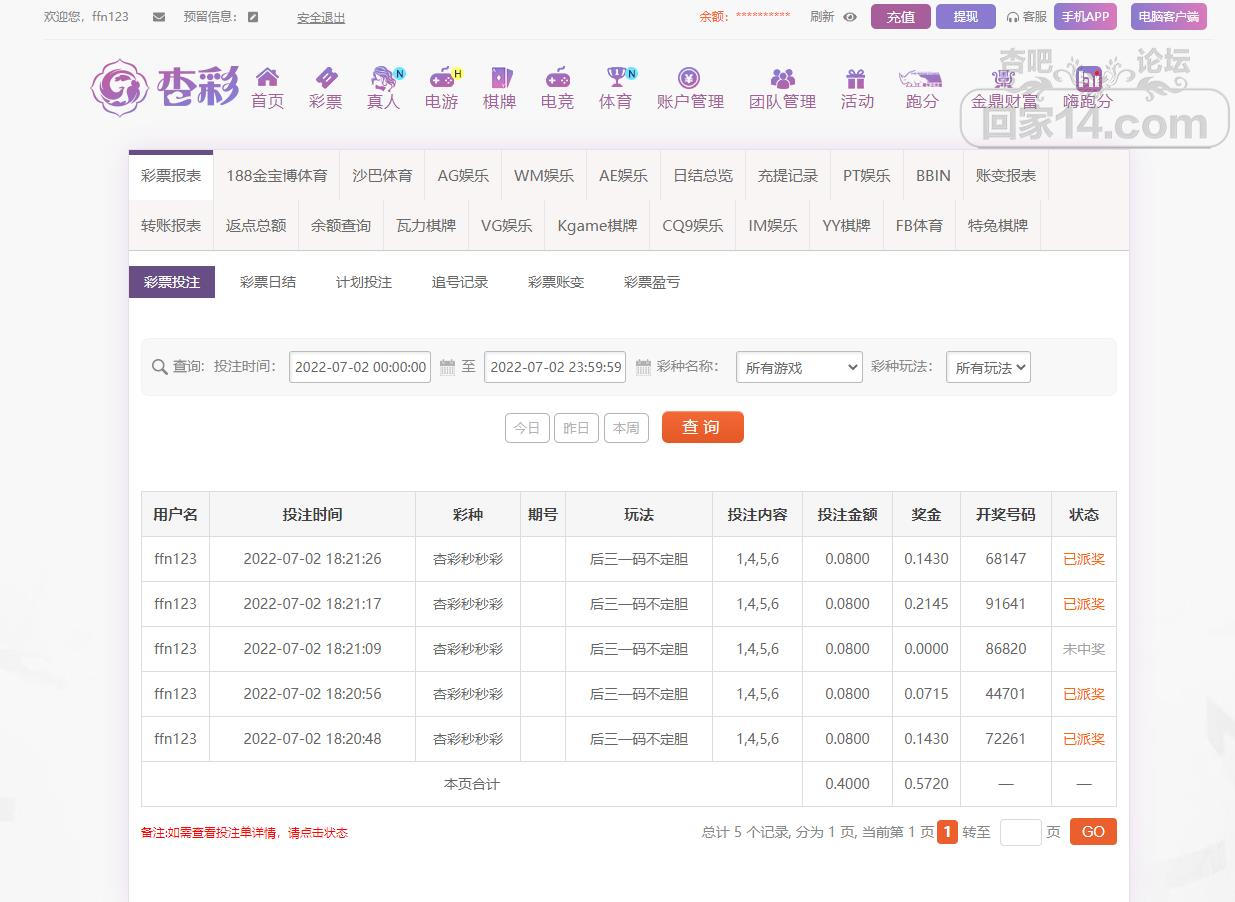Click the 首页 home icon

267,78
